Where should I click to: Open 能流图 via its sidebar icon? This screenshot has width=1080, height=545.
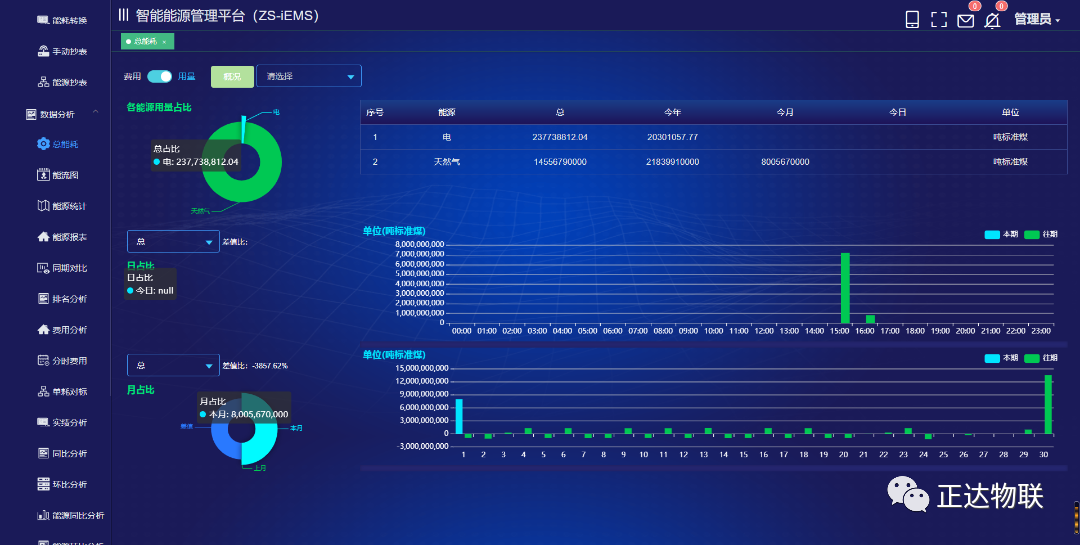point(43,175)
